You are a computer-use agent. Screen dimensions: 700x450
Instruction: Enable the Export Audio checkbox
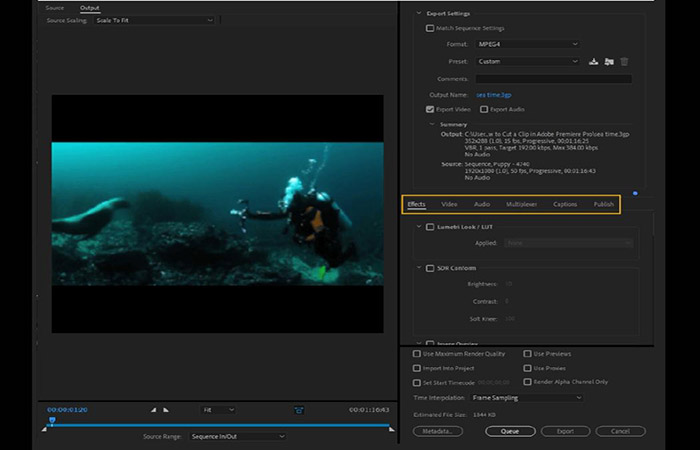point(484,109)
